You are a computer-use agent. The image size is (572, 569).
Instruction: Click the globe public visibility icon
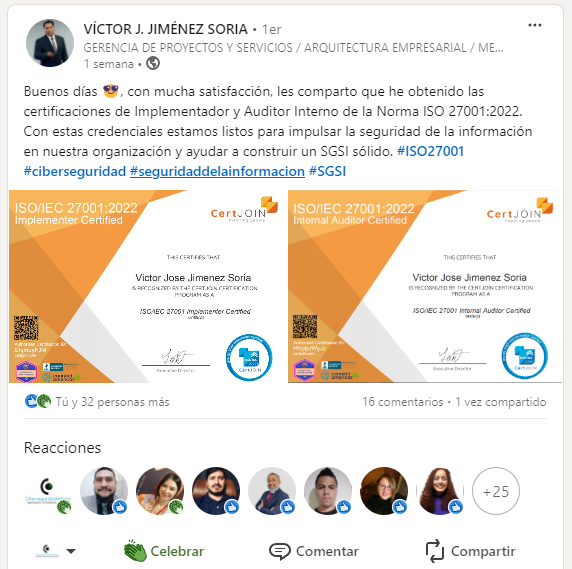(153, 63)
